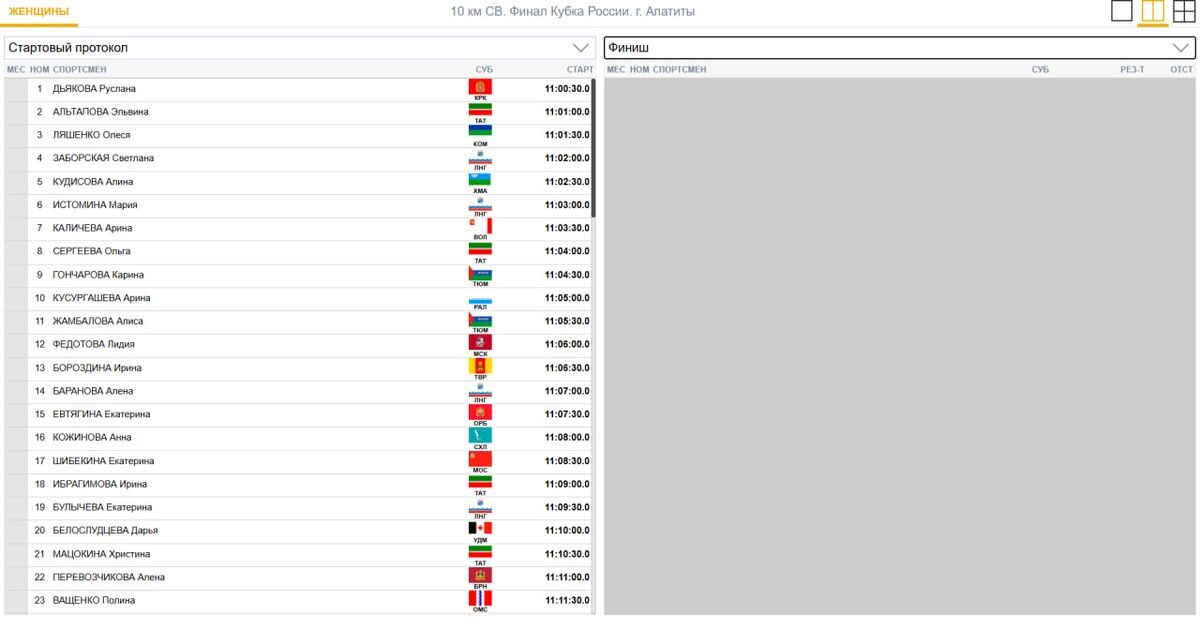Click the race title 10 км СВ. Финал Кубка России

click(x=572, y=12)
